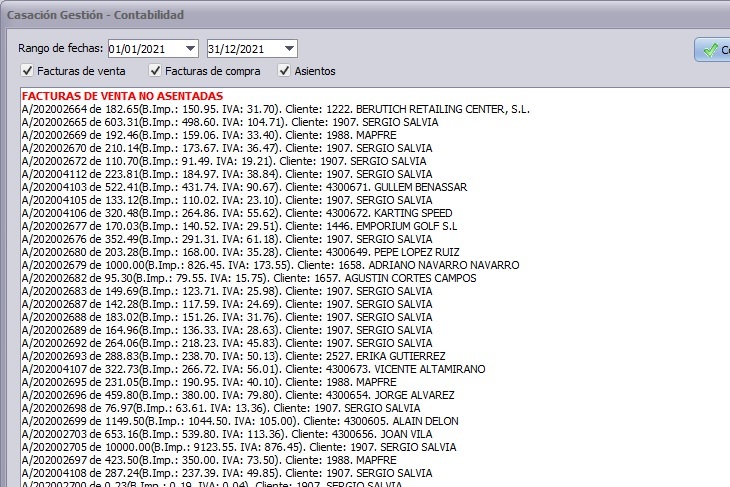The image size is (730, 487).
Task: Select invoice A/202002683 of 149.69 line
Action: [227, 291]
